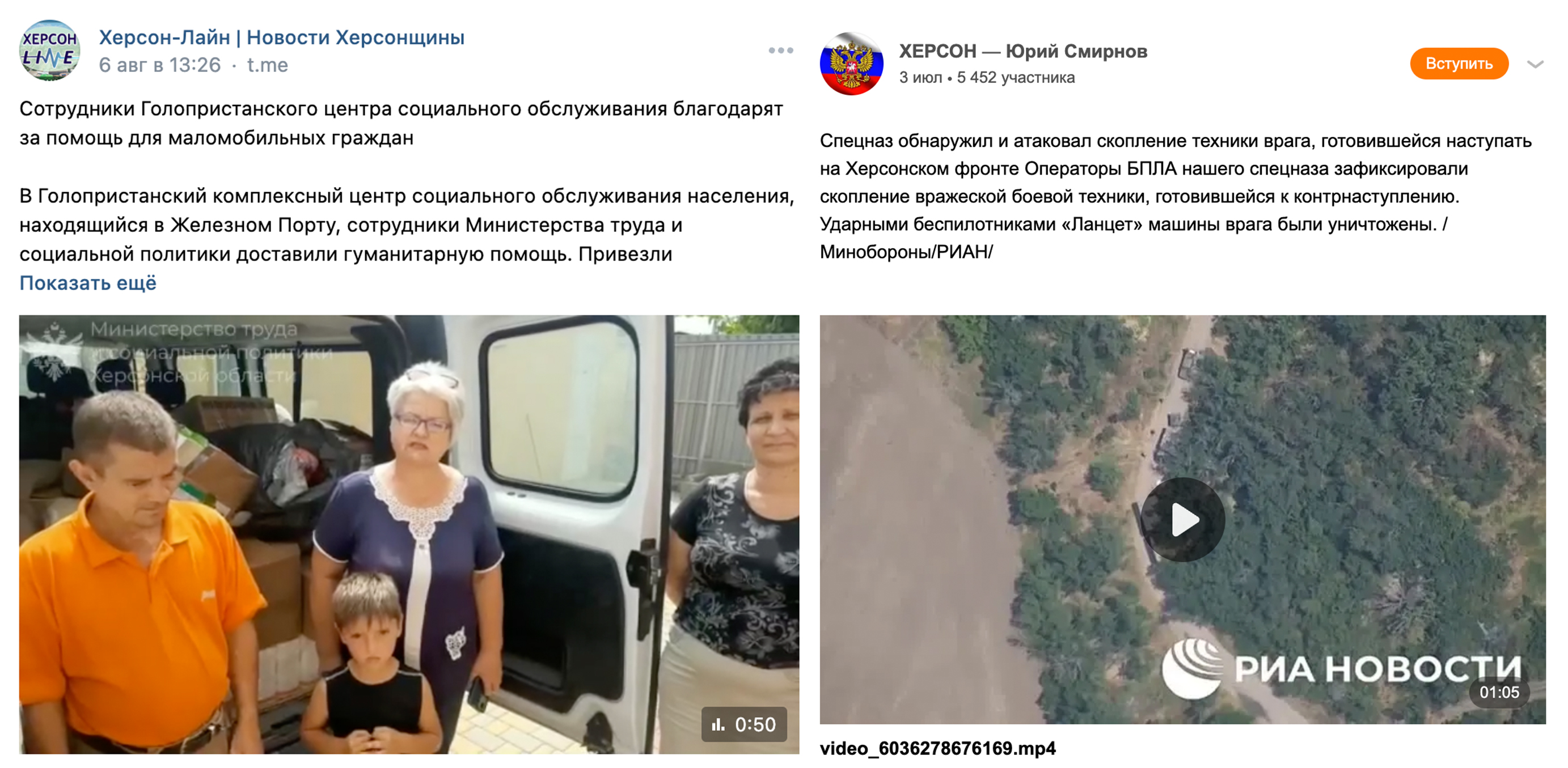This screenshot has width=1568, height=768.
Task: Click the 0:50 duration label on left video
Action: click(x=755, y=724)
